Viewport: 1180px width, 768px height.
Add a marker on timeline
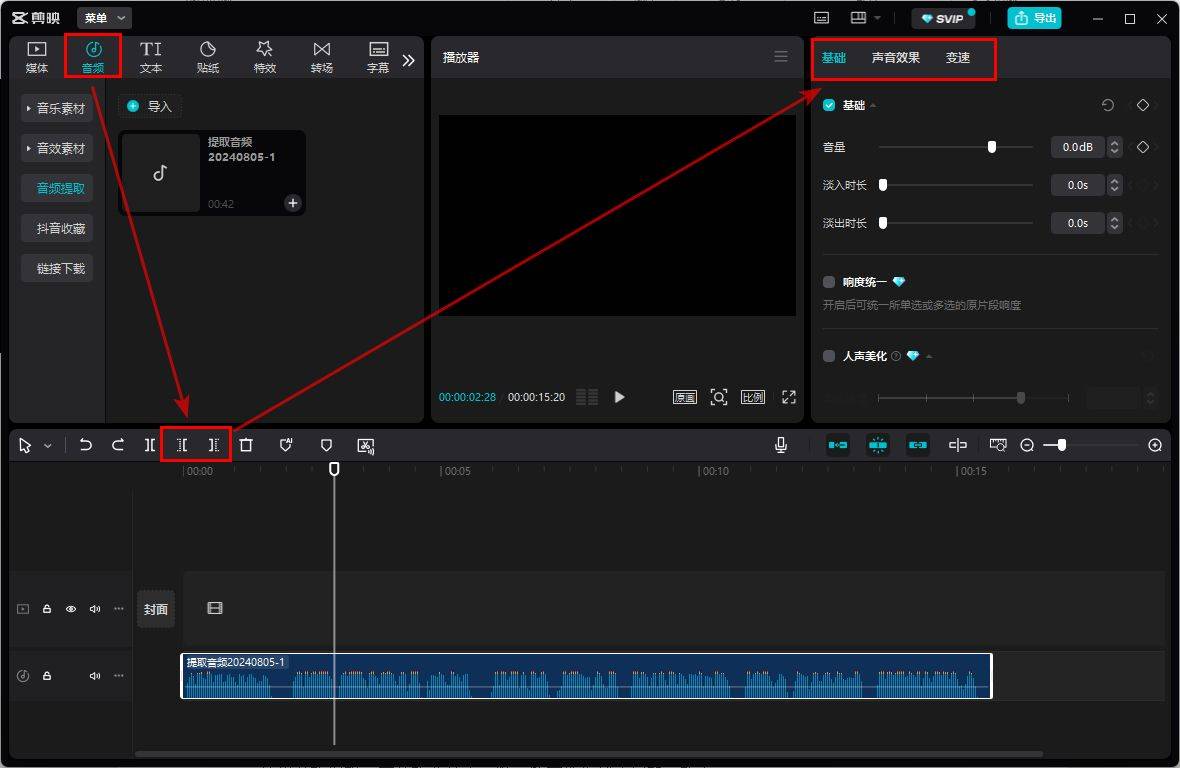pos(326,445)
